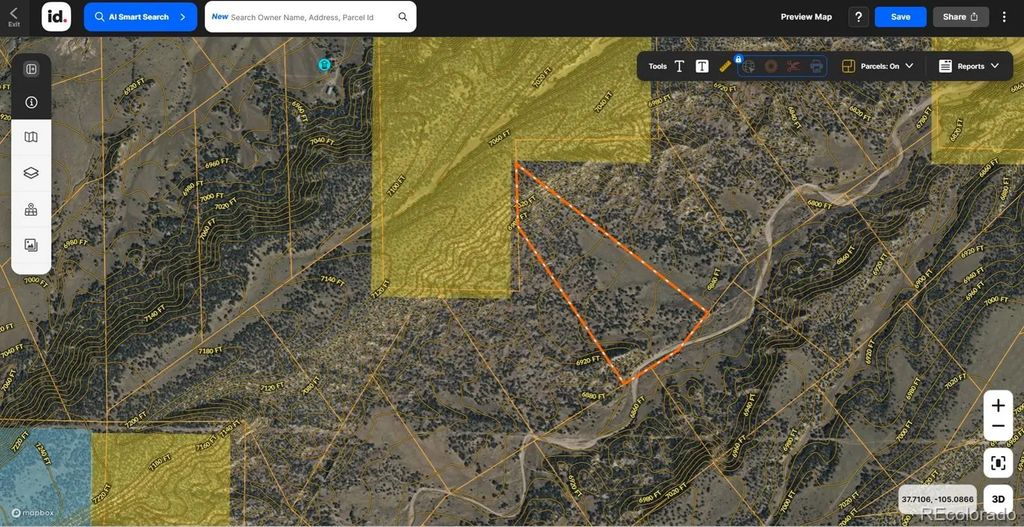This screenshot has width=1024, height=527.
Task: Click the blue lock badge
Action: (x=739, y=58)
